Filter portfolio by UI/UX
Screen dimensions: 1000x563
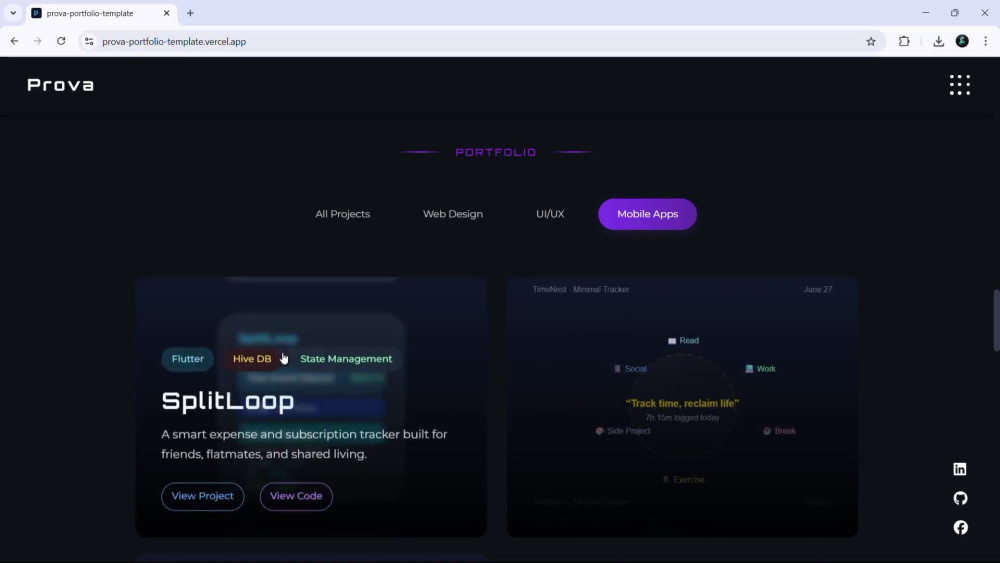(x=550, y=214)
